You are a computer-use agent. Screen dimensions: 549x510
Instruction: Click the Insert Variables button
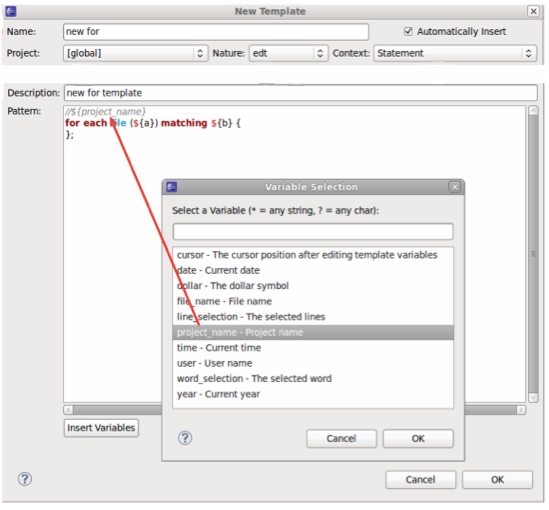(x=101, y=428)
